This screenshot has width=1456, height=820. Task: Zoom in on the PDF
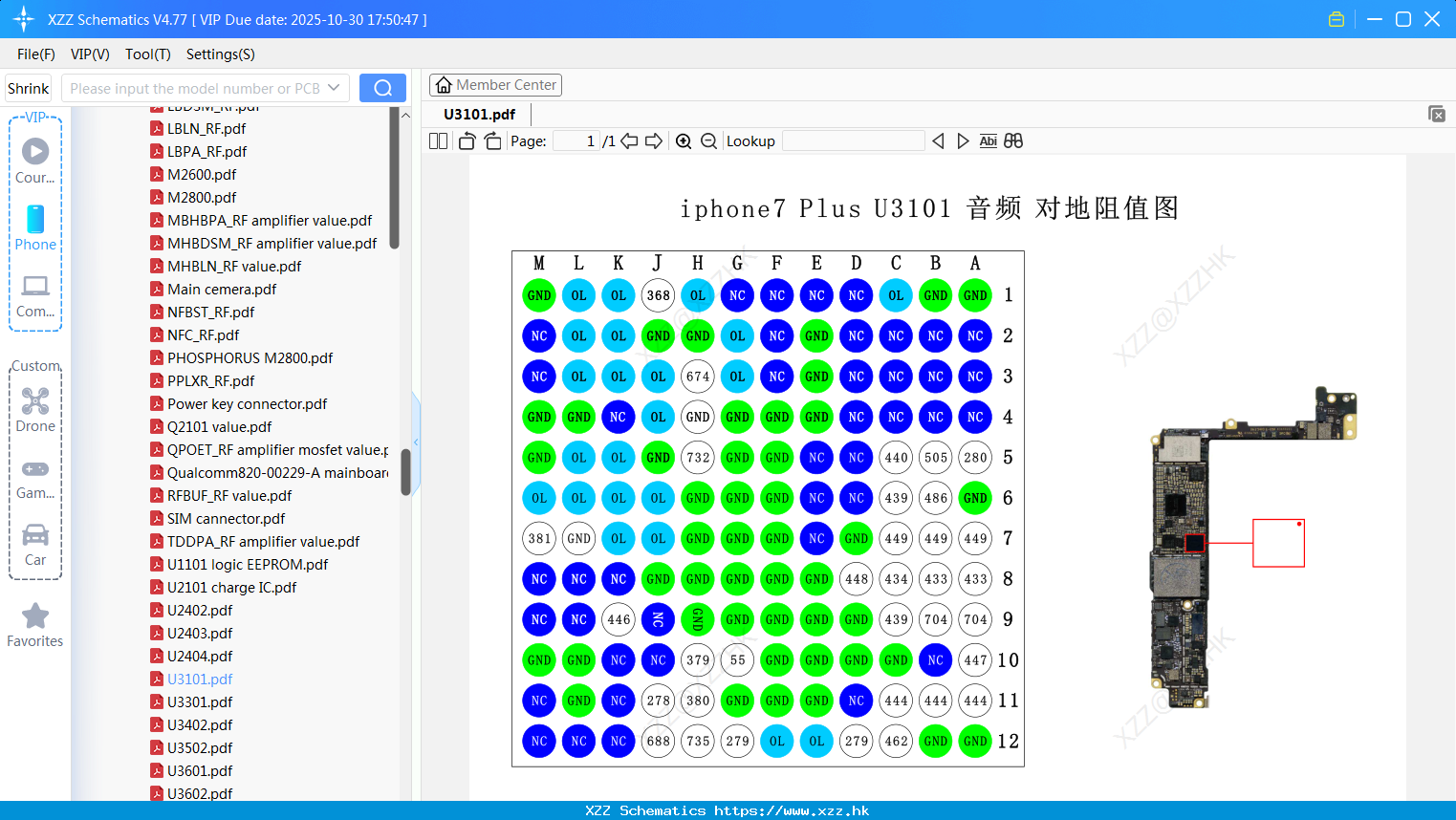pos(684,141)
